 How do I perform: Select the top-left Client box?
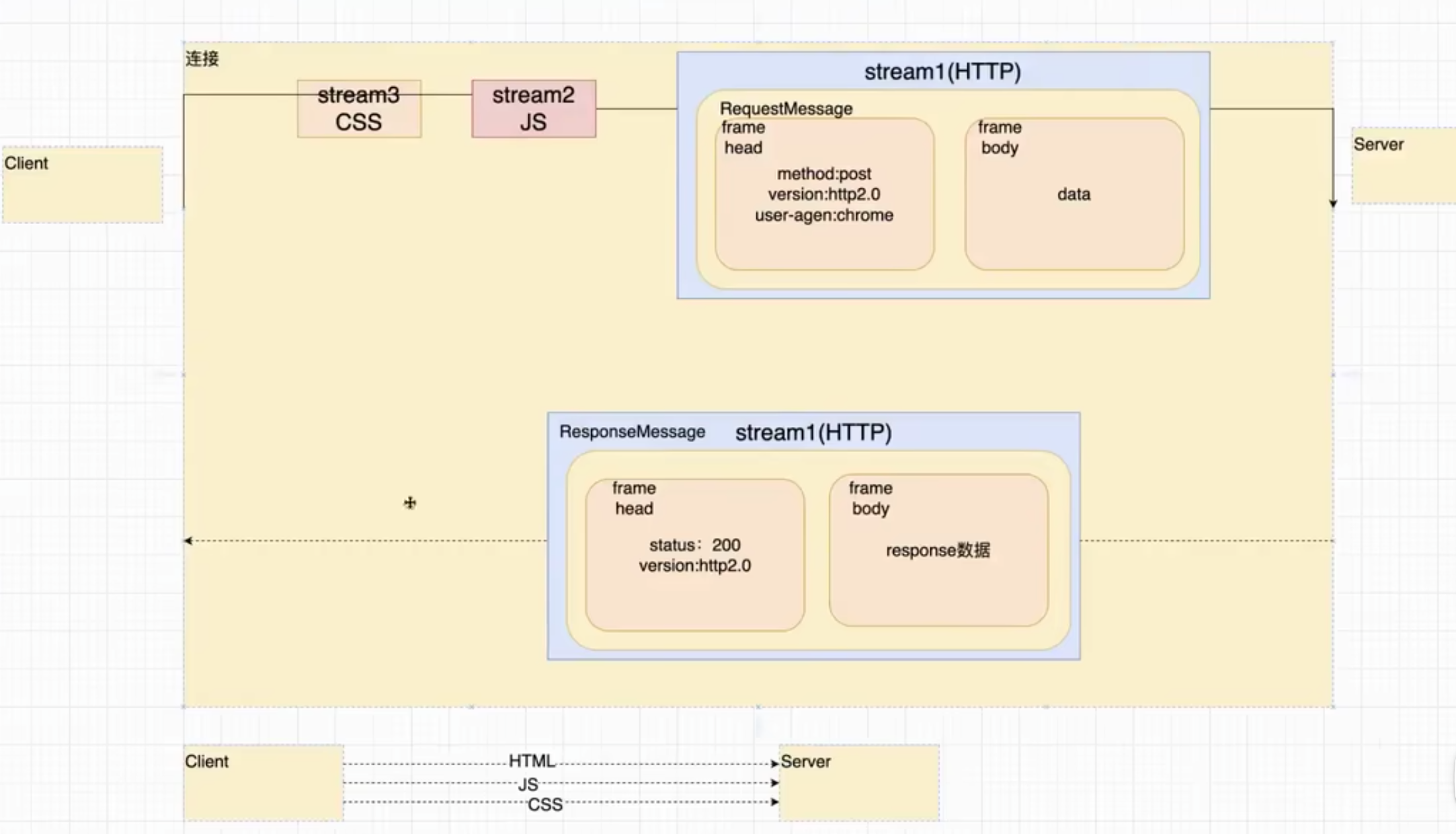pos(83,185)
